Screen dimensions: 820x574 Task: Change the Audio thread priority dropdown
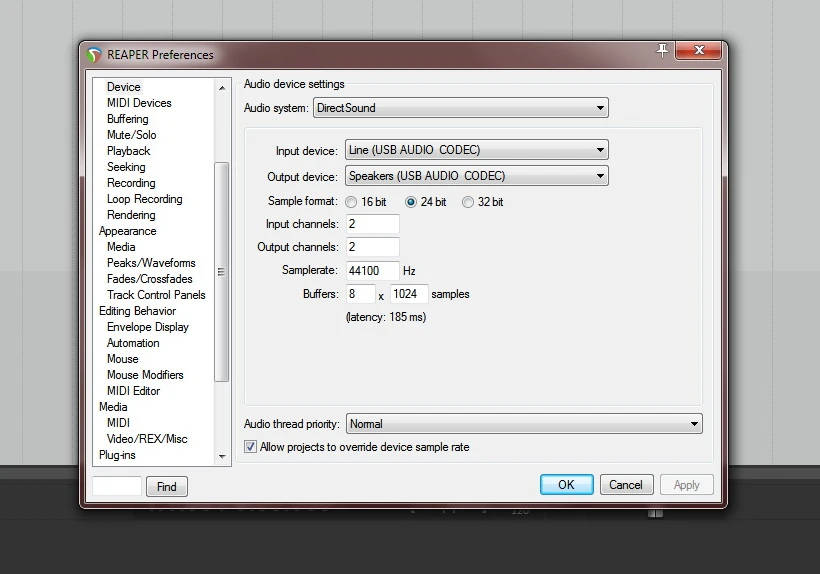click(x=523, y=424)
